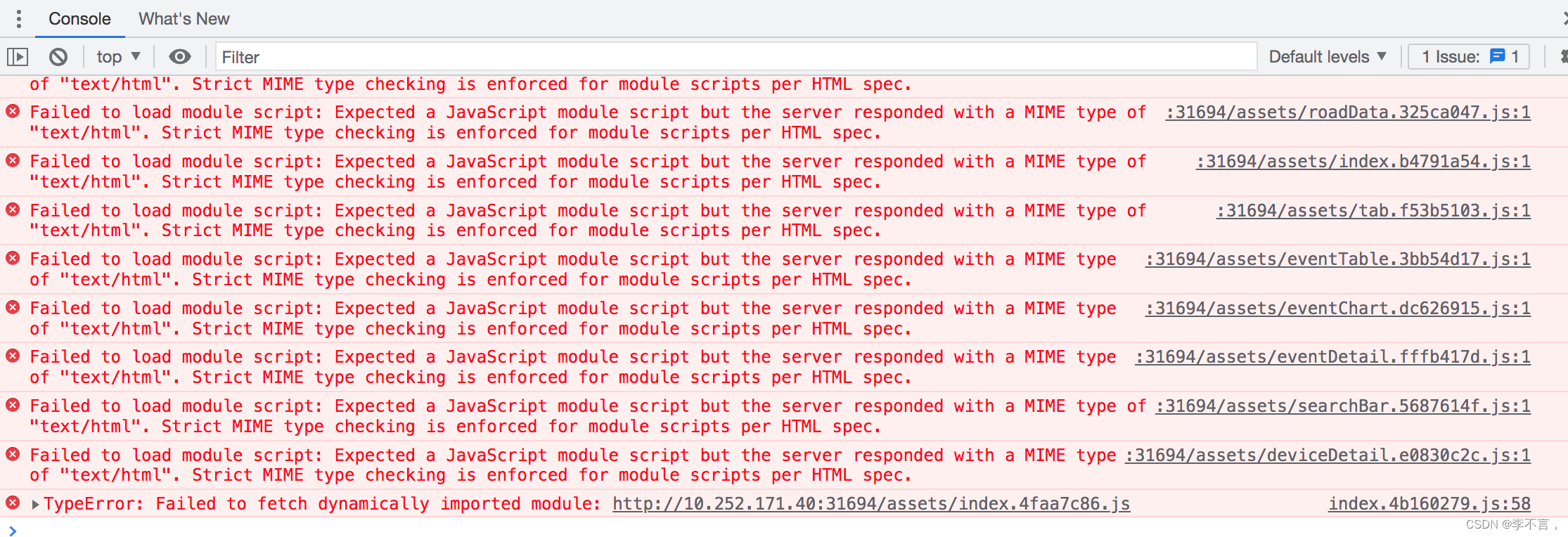This screenshot has height=537, width=1568.
Task: Click the roadData "Failed to load module script" message
Action: click(x=588, y=122)
